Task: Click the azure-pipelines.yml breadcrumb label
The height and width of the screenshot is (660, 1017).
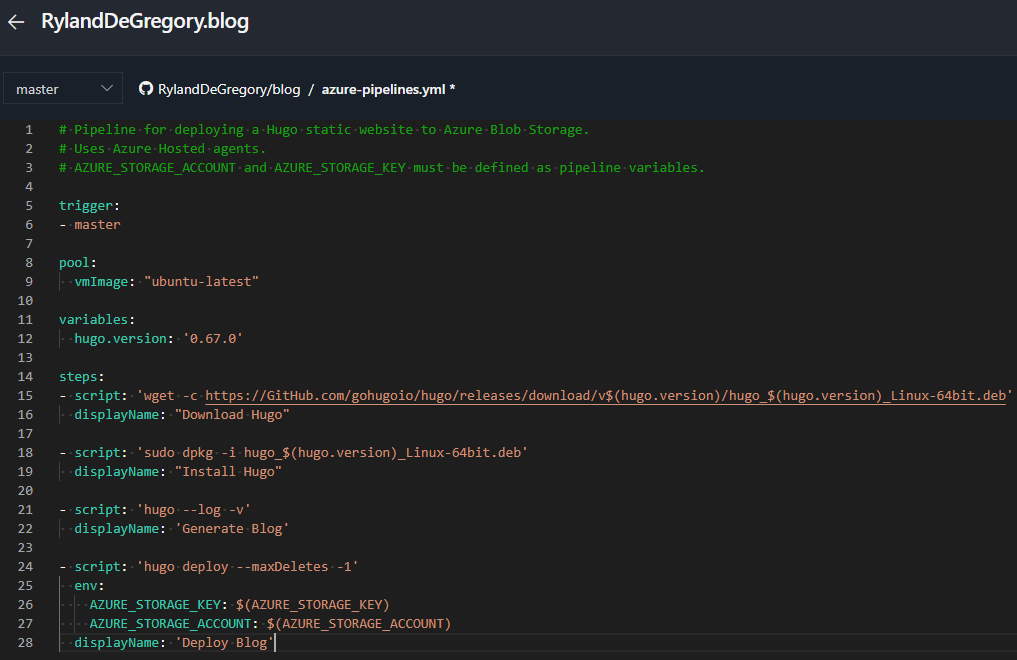Action: click(x=384, y=89)
